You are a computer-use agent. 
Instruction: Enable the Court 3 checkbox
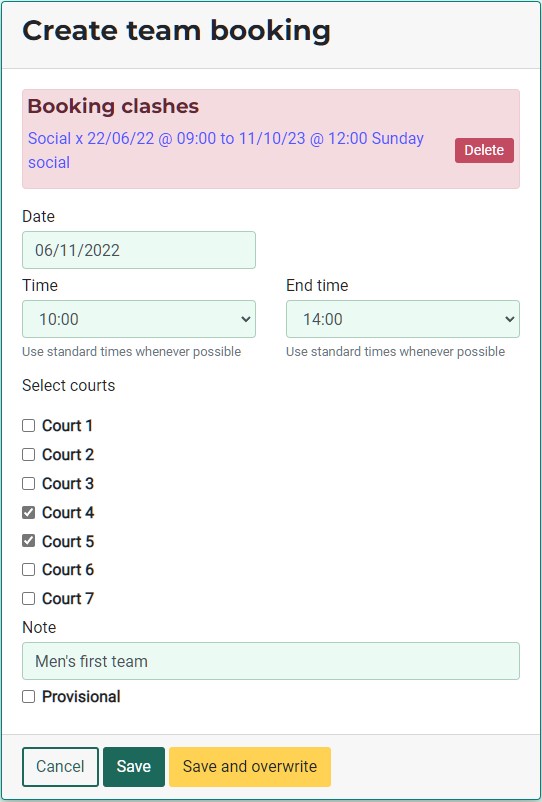29,483
